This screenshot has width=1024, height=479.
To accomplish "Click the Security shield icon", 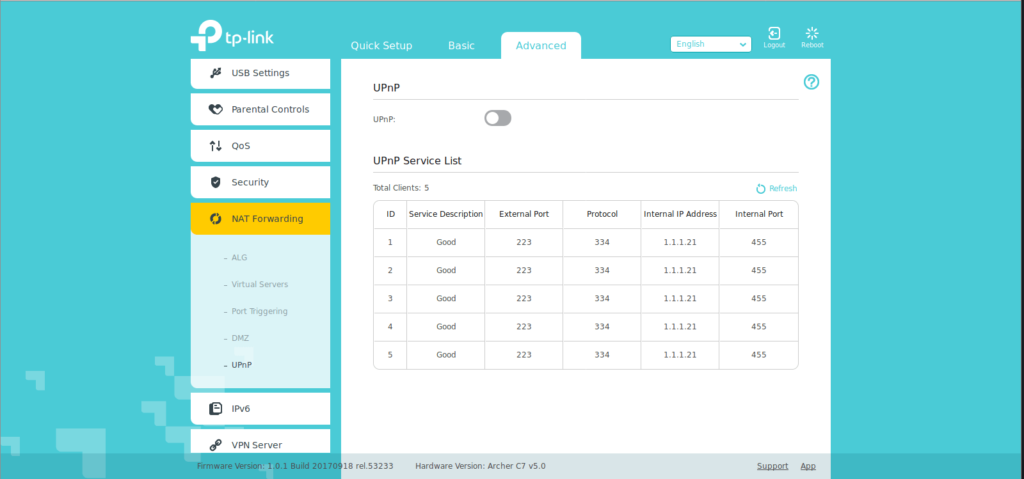I will pyautogui.click(x=215, y=182).
